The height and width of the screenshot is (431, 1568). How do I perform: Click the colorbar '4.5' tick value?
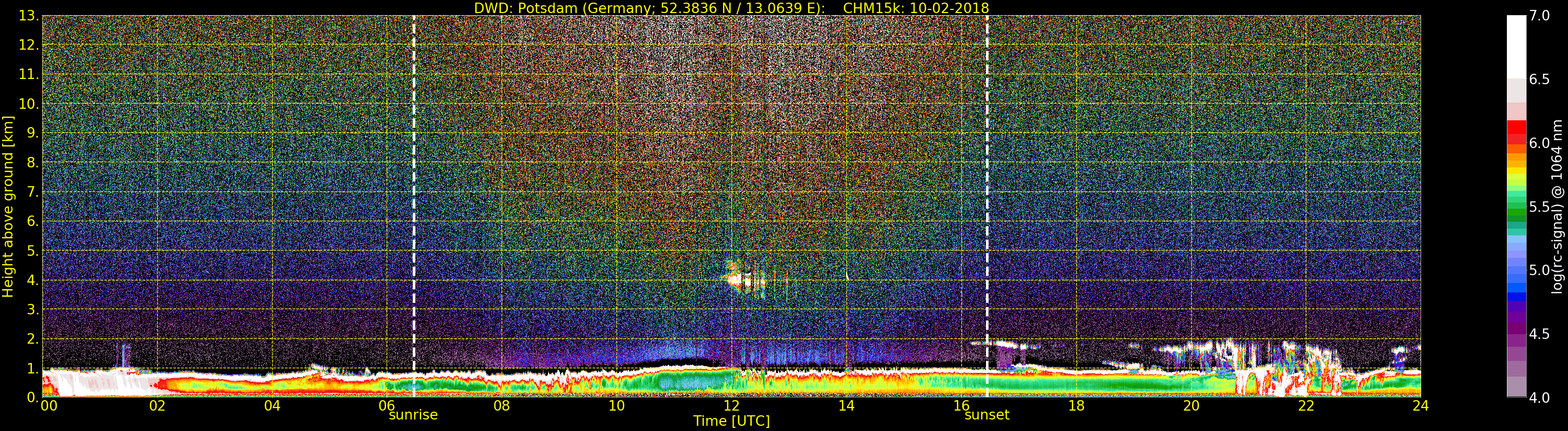pos(1539,334)
